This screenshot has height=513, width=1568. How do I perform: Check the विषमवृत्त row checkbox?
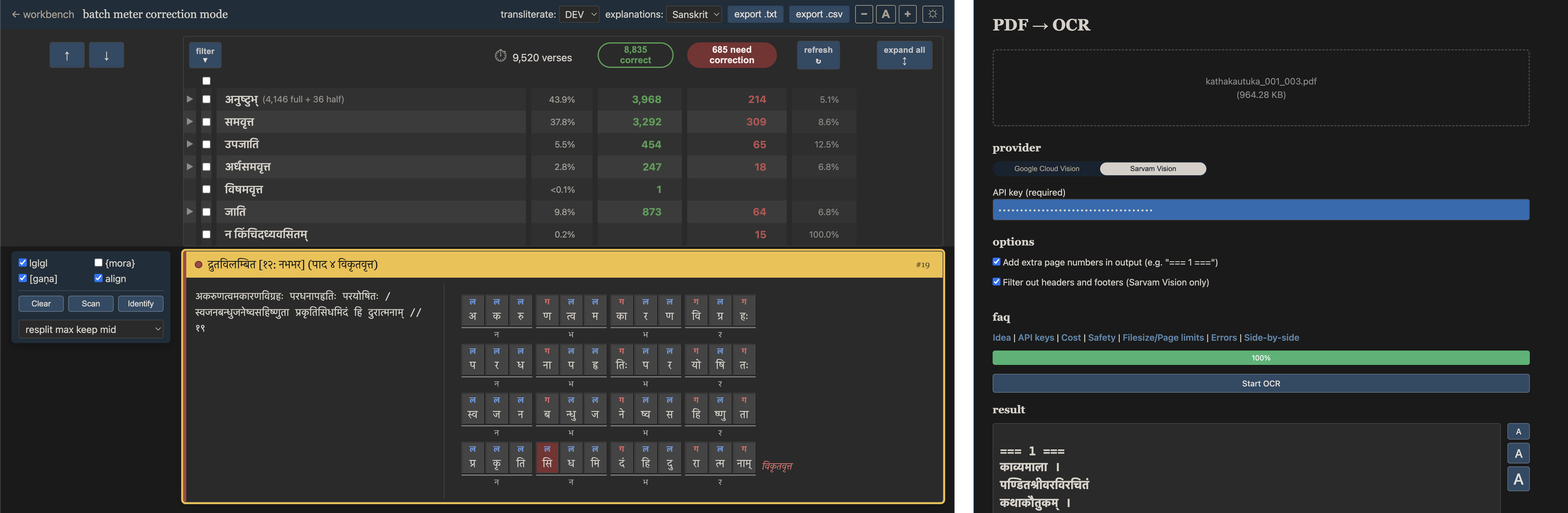[206, 190]
